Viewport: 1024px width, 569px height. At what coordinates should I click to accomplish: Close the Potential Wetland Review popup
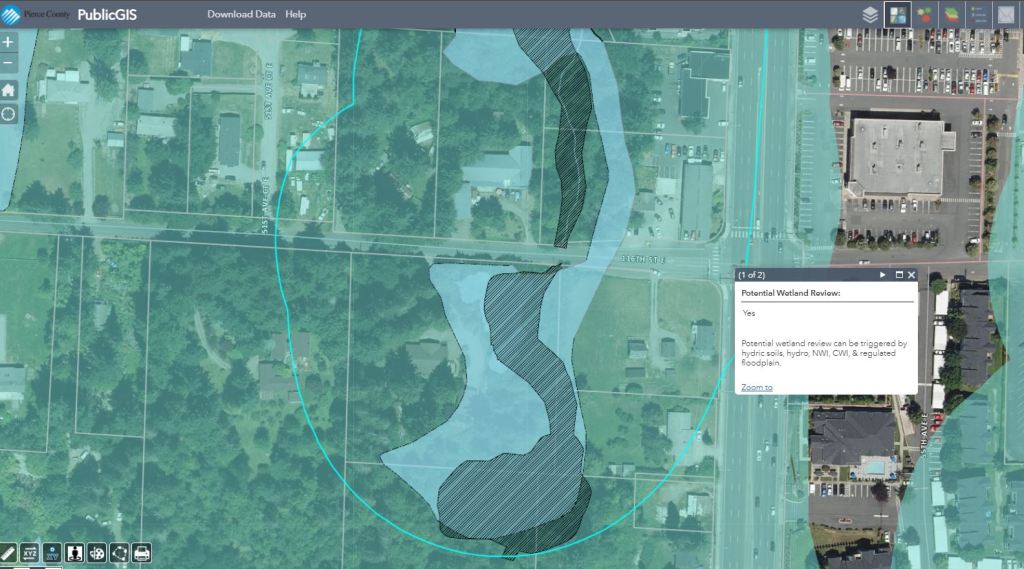tap(911, 274)
